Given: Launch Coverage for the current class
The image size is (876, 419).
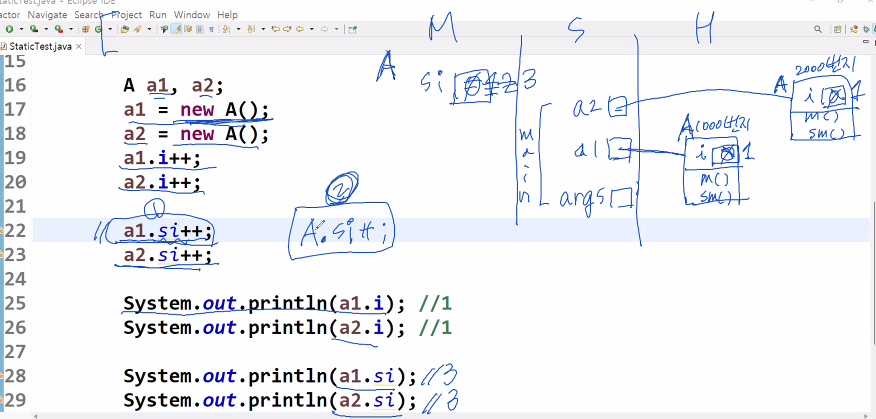Looking at the screenshot, I should click(34, 29).
